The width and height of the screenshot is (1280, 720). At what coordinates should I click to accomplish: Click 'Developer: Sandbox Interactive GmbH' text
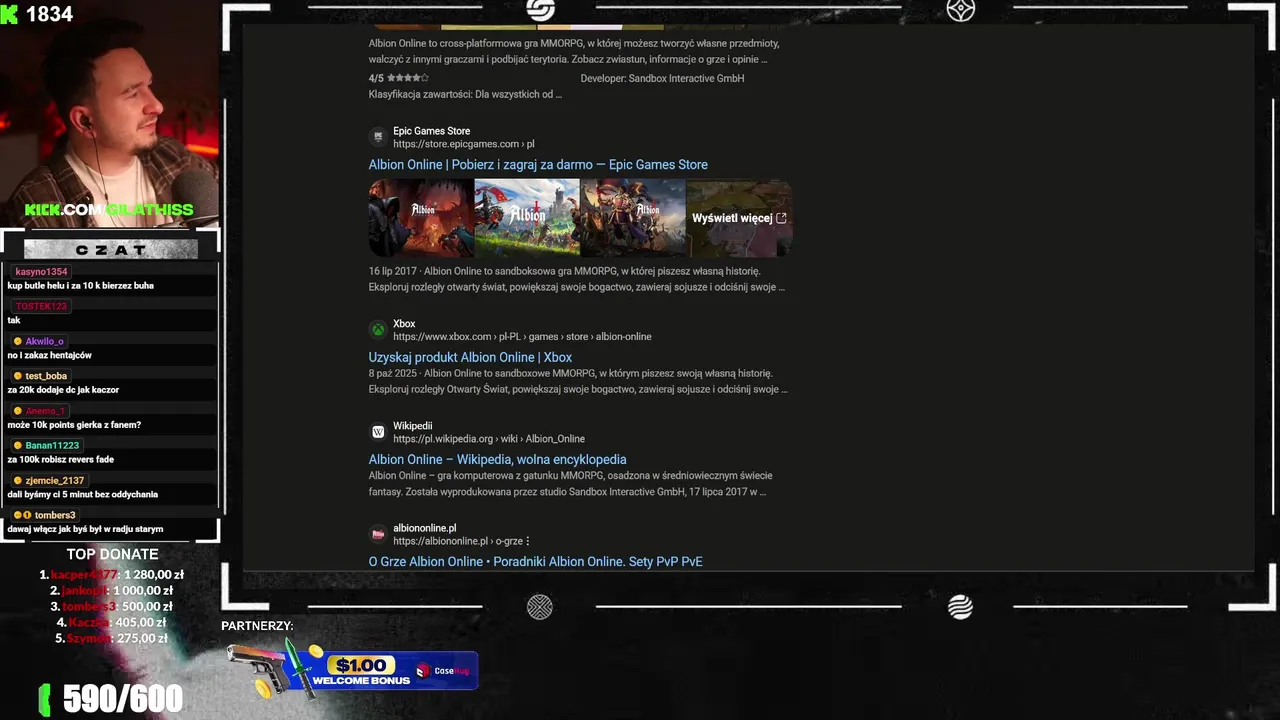tap(662, 78)
